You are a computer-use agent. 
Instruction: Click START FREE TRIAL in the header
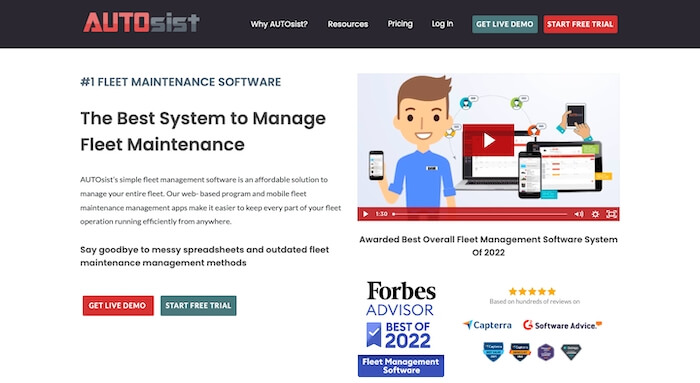pos(580,24)
